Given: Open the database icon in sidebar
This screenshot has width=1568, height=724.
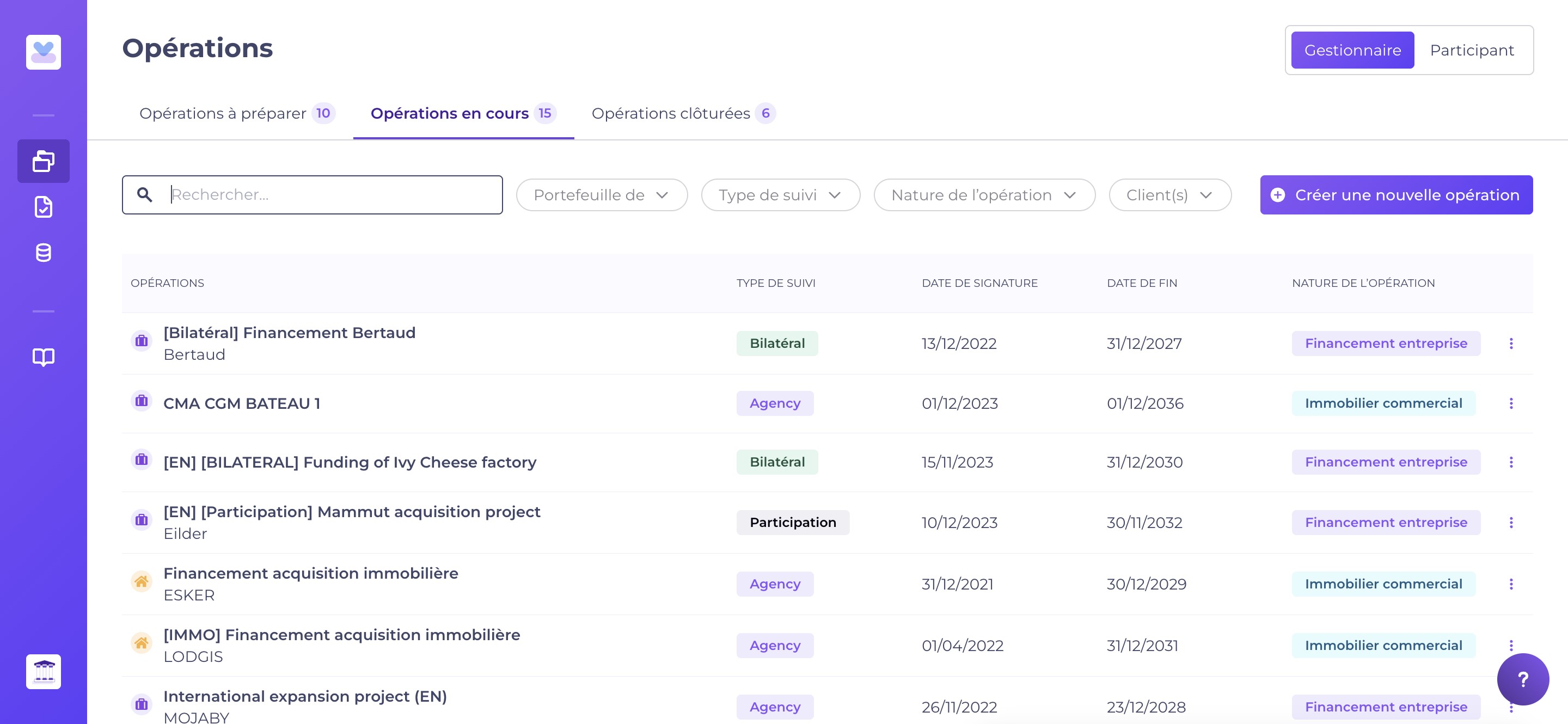Looking at the screenshot, I should point(43,253).
